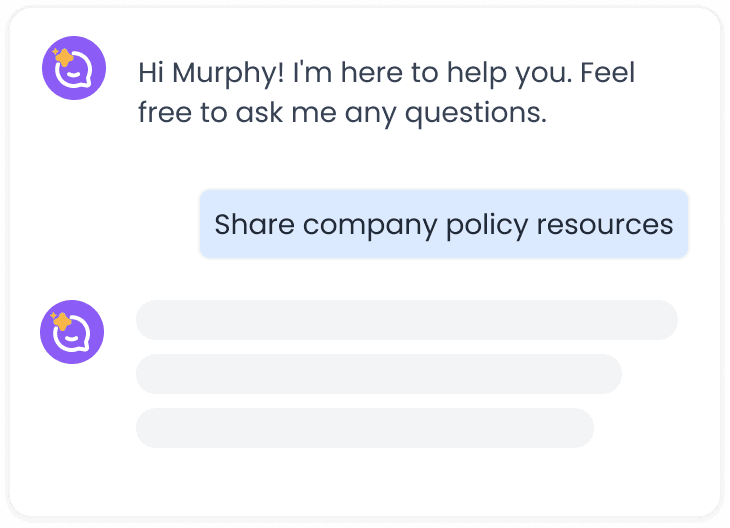This screenshot has height=528, width=730.
Task: Click the line 'free to ask me any questions.'
Action: [x=342, y=112]
